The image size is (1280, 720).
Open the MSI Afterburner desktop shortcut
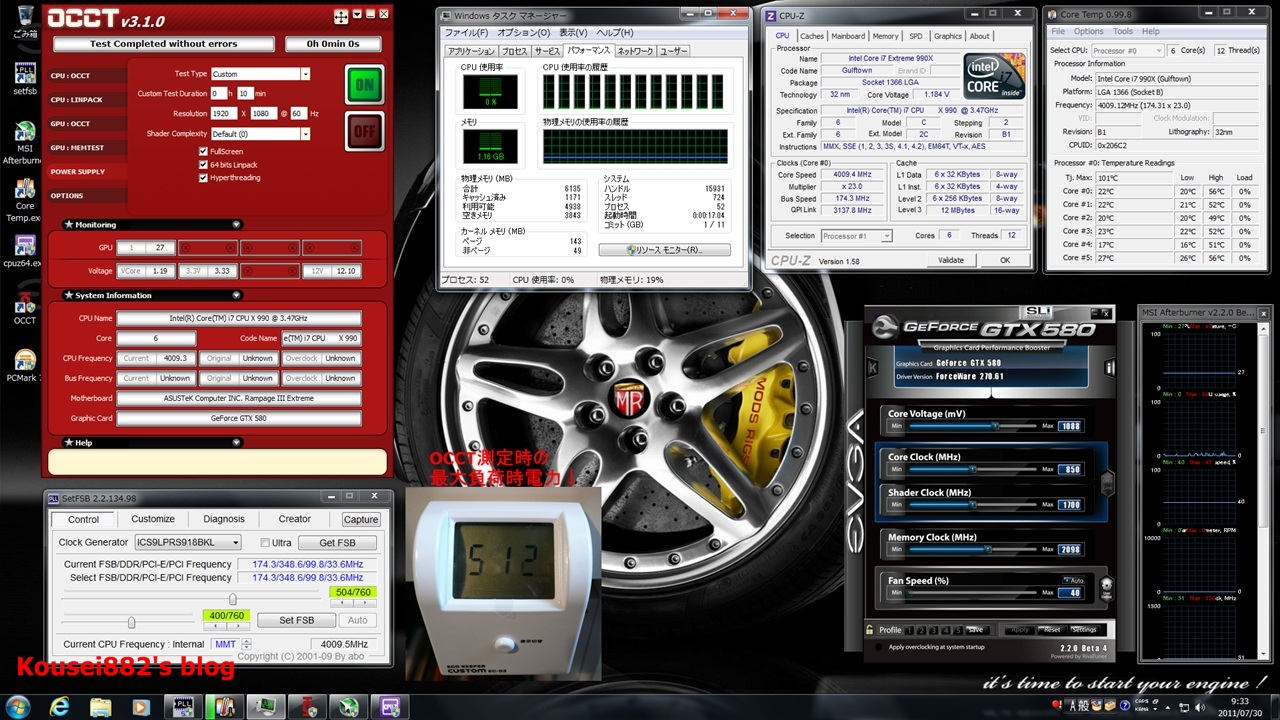[25, 141]
